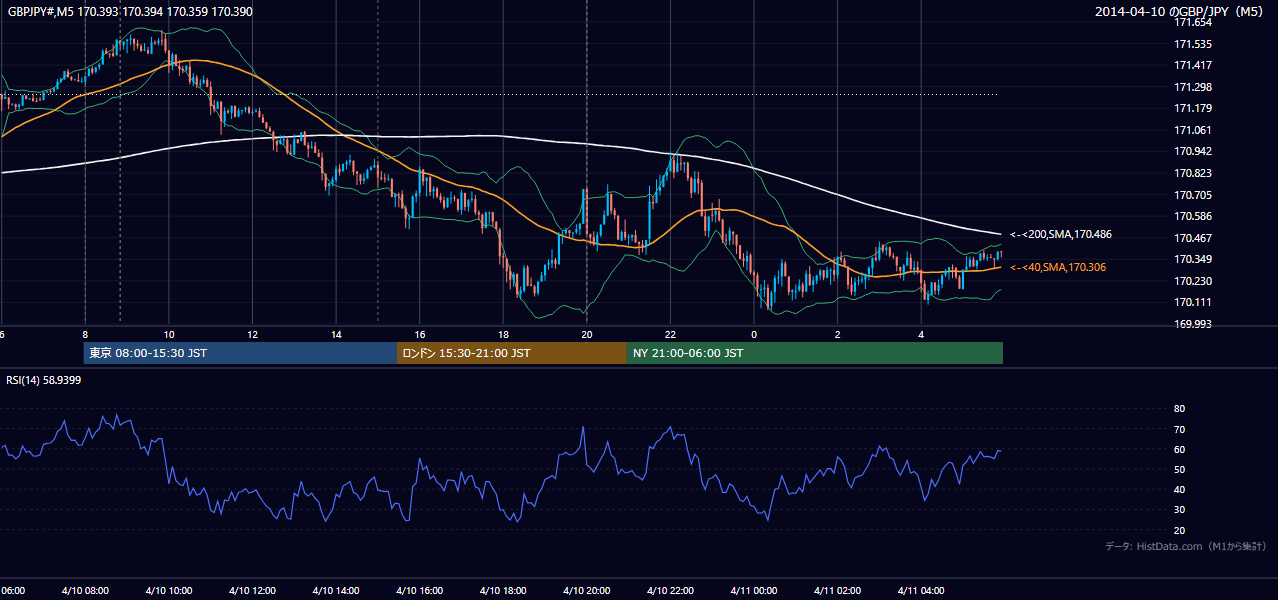Click the 170.467 price axis label
Viewport: 1278px width, 600px height.
pyautogui.click(x=1193, y=238)
